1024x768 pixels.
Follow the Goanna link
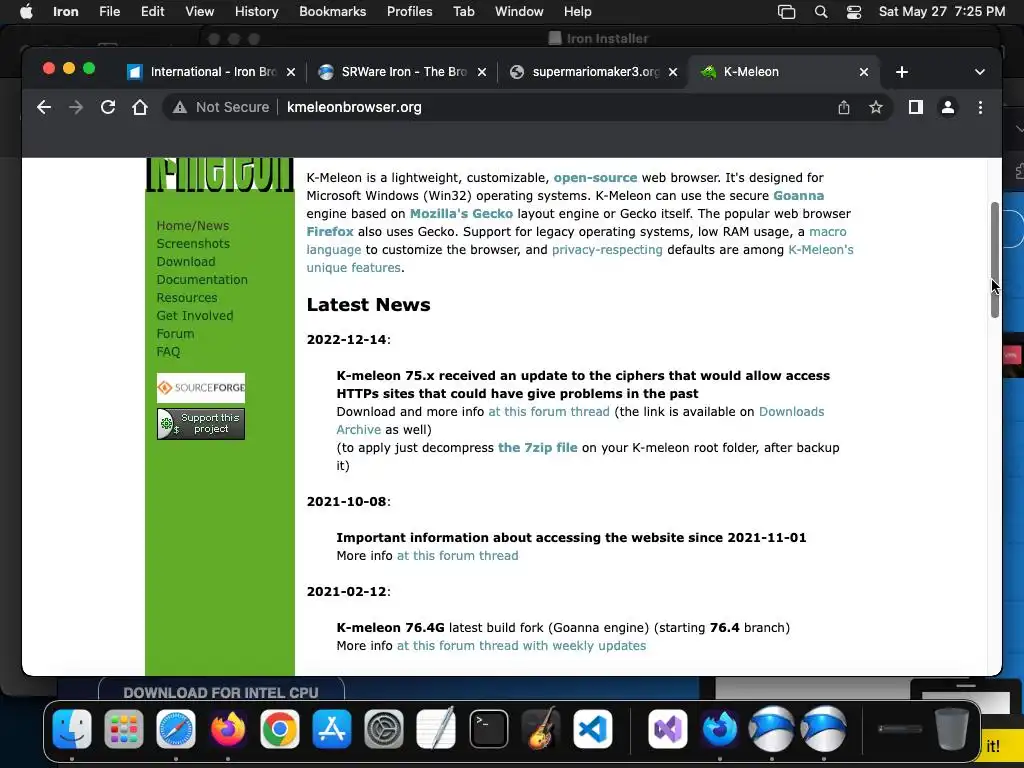[x=798, y=195]
